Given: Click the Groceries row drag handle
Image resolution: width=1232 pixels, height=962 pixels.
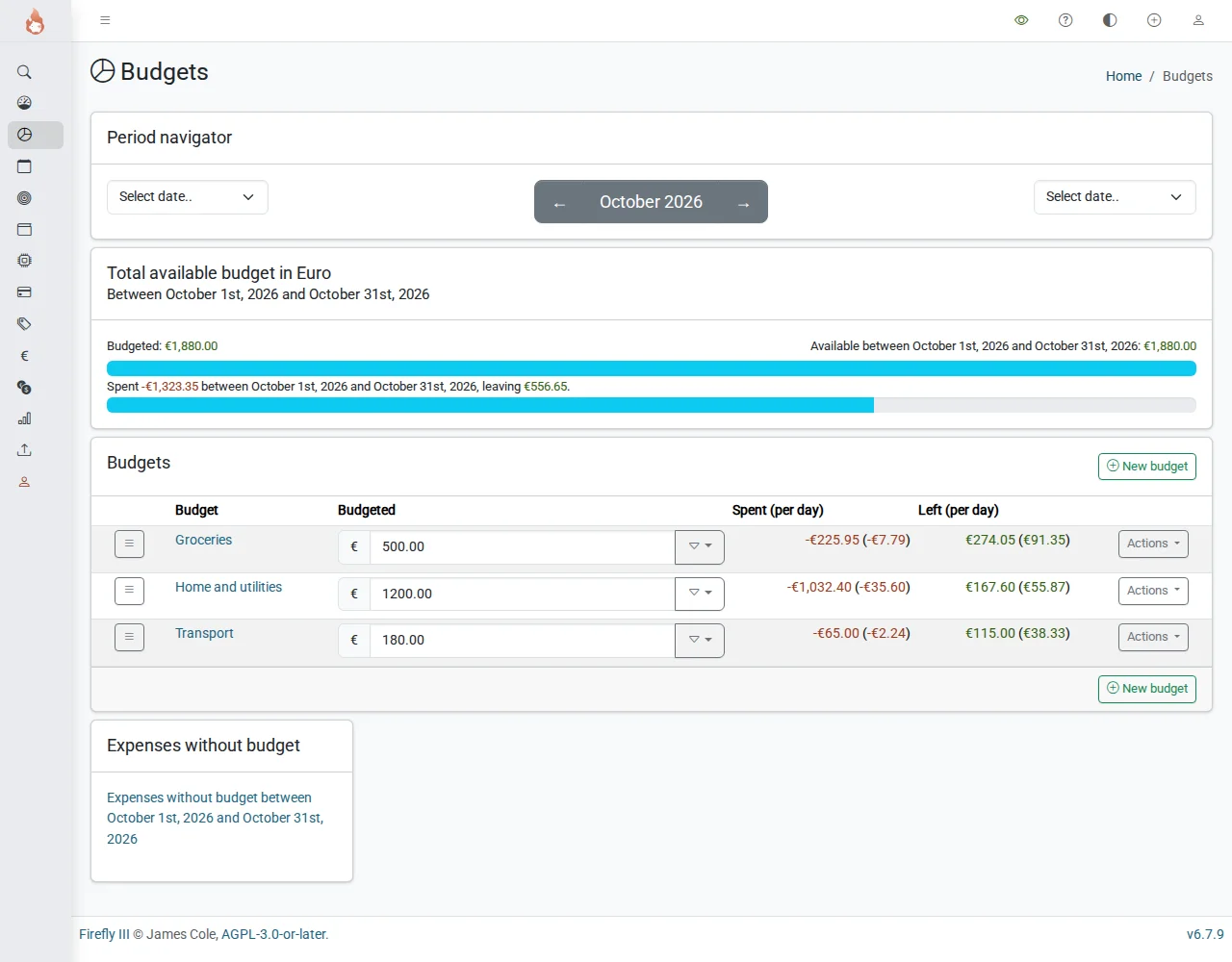Looking at the screenshot, I should (x=129, y=544).
